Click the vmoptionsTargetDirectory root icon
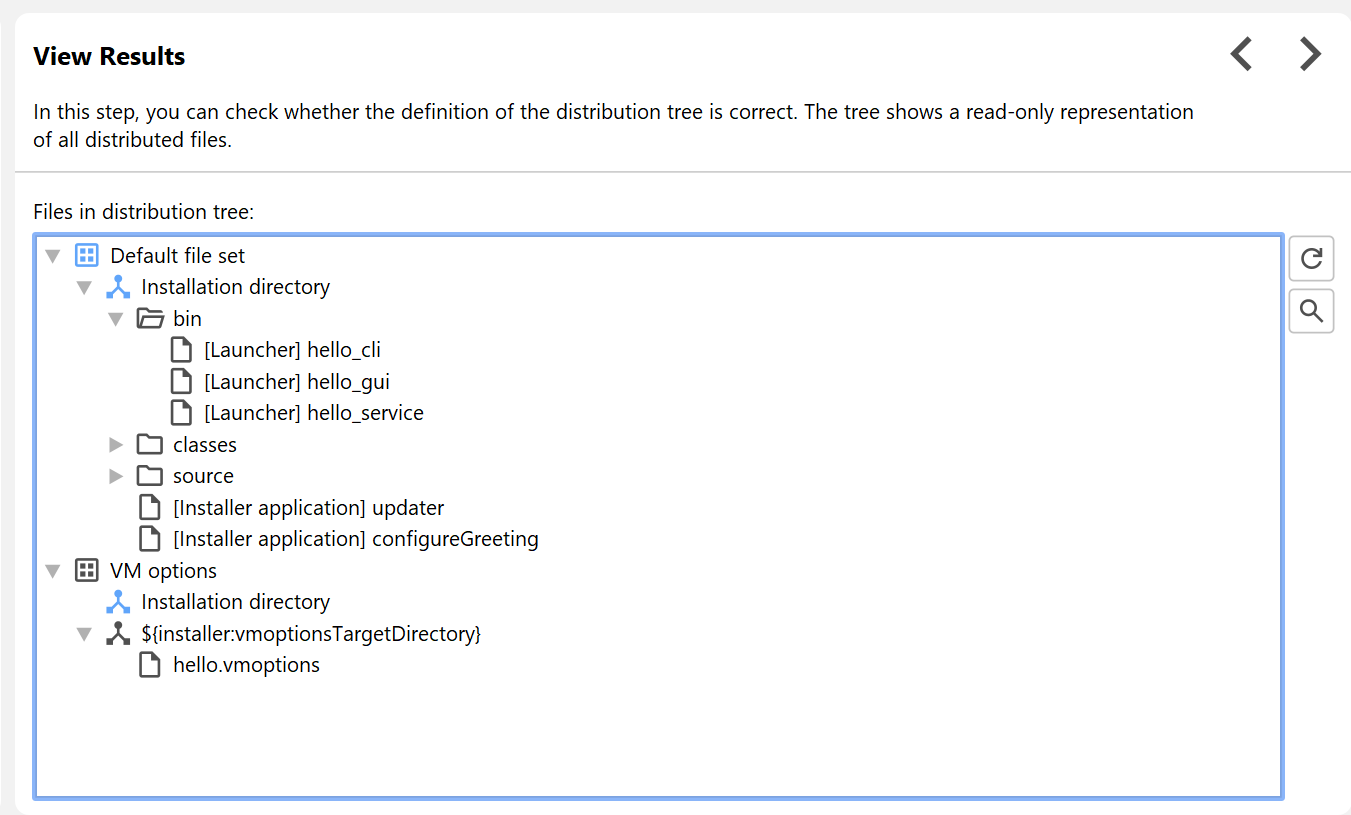Image resolution: width=1351 pixels, height=815 pixels. coord(118,634)
